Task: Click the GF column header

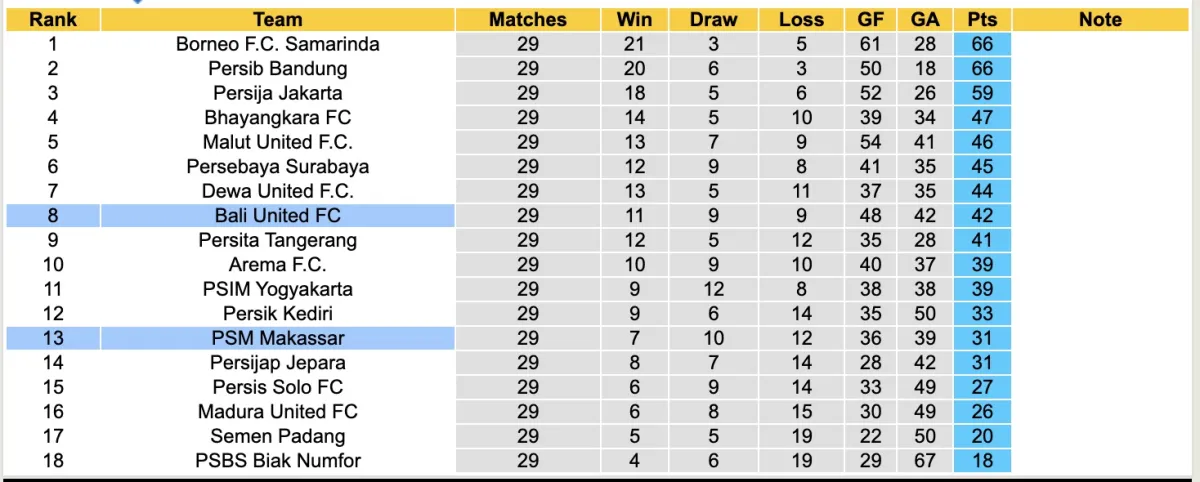Action: click(x=871, y=19)
